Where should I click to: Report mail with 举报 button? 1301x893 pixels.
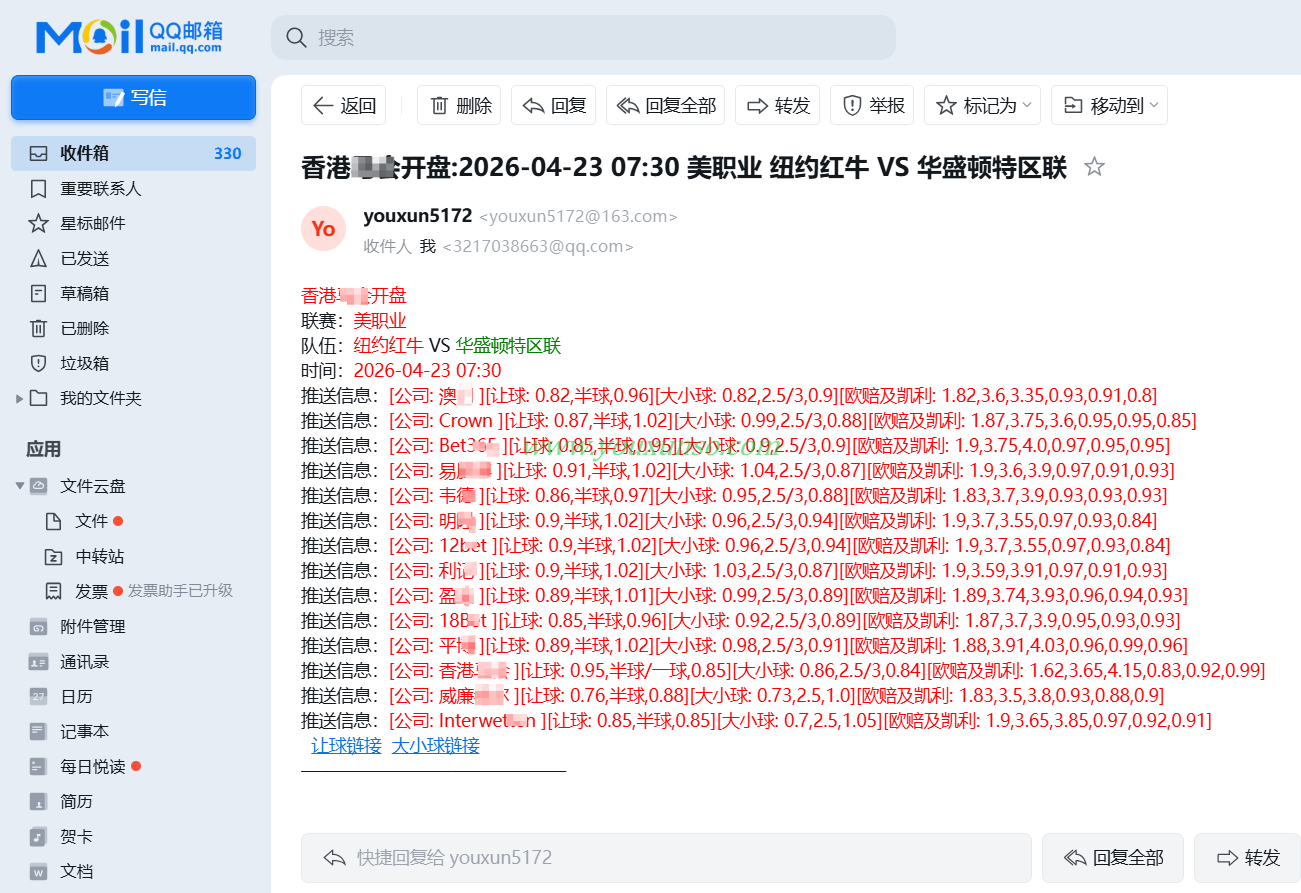click(x=873, y=105)
